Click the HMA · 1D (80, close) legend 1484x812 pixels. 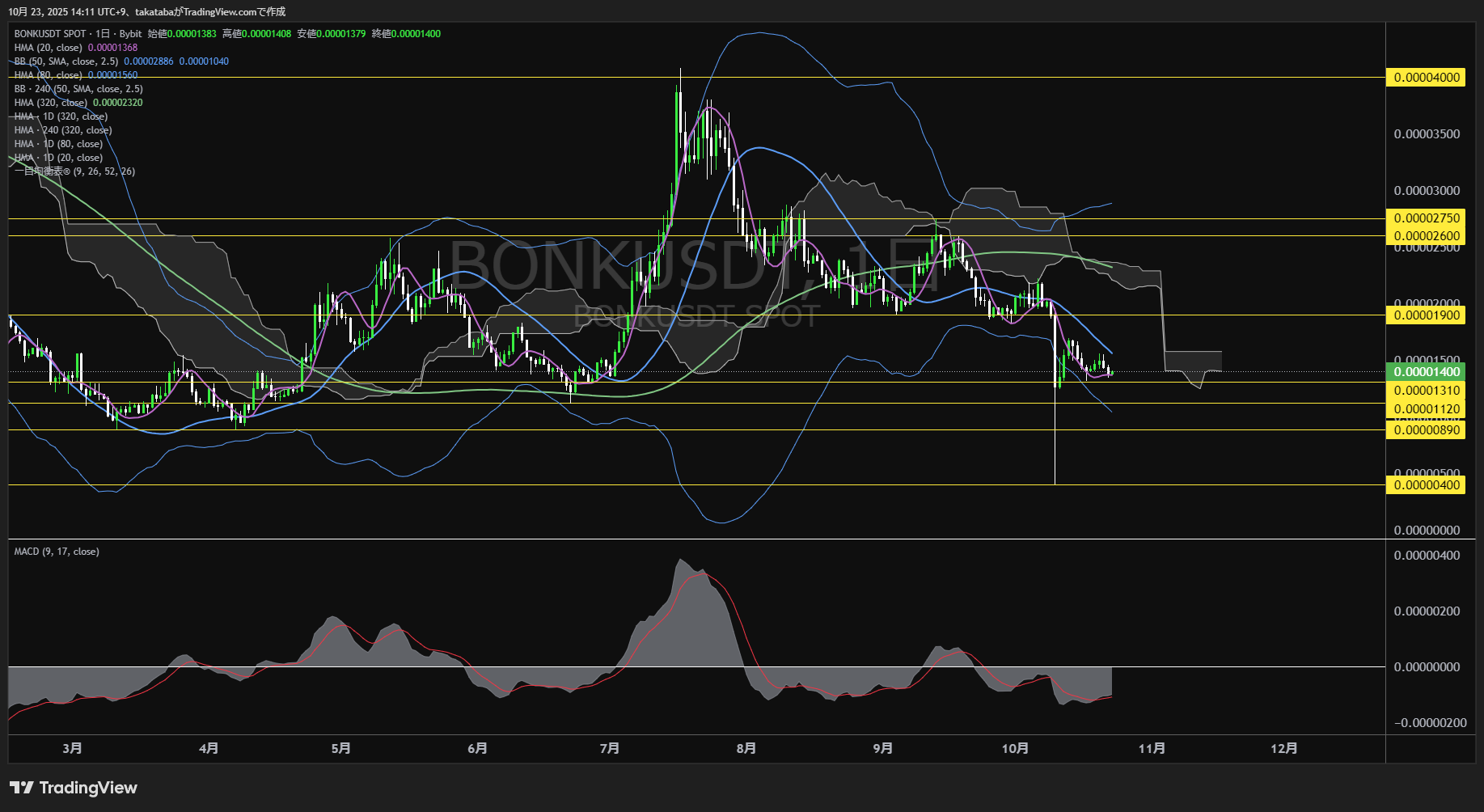coord(58,144)
